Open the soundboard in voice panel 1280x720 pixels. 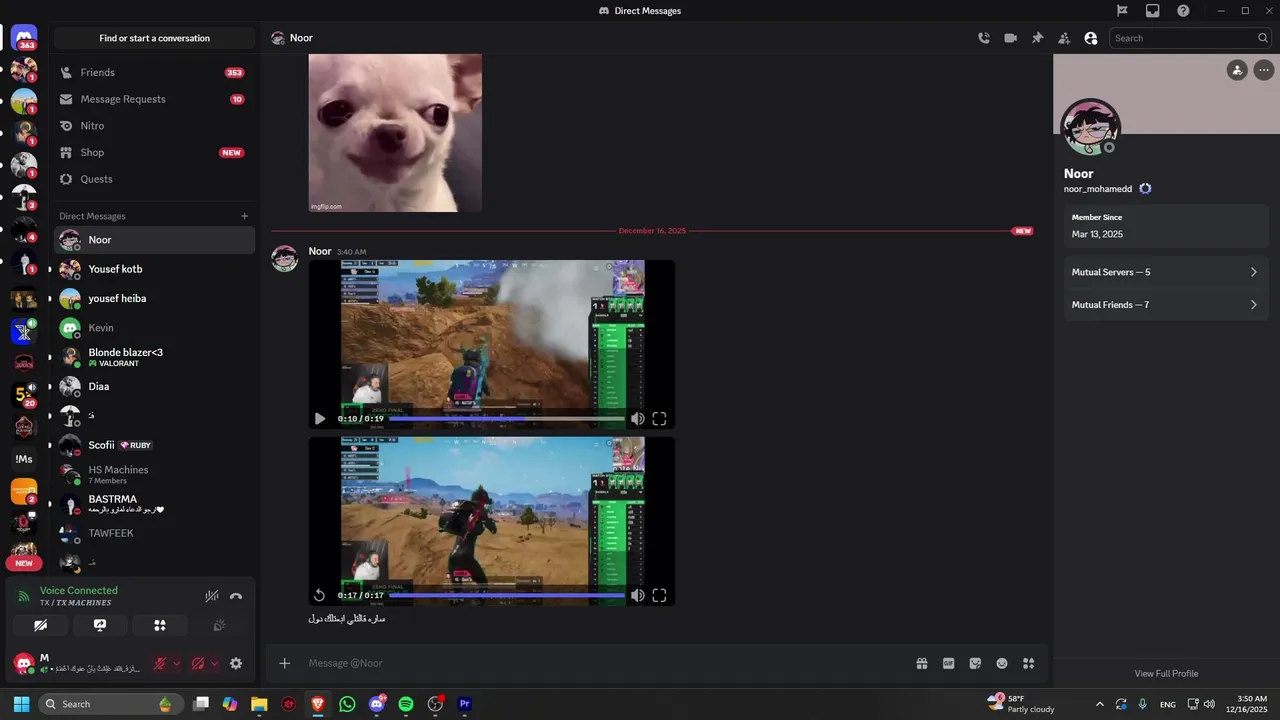pyautogui.click(x=219, y=625)
